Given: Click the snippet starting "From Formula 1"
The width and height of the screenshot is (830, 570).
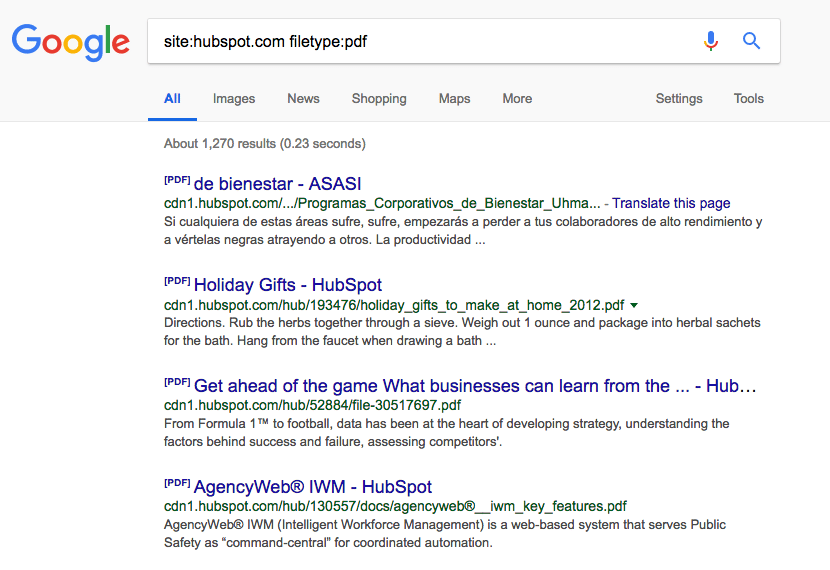Looking at the screenshot, I should point(447,432).
